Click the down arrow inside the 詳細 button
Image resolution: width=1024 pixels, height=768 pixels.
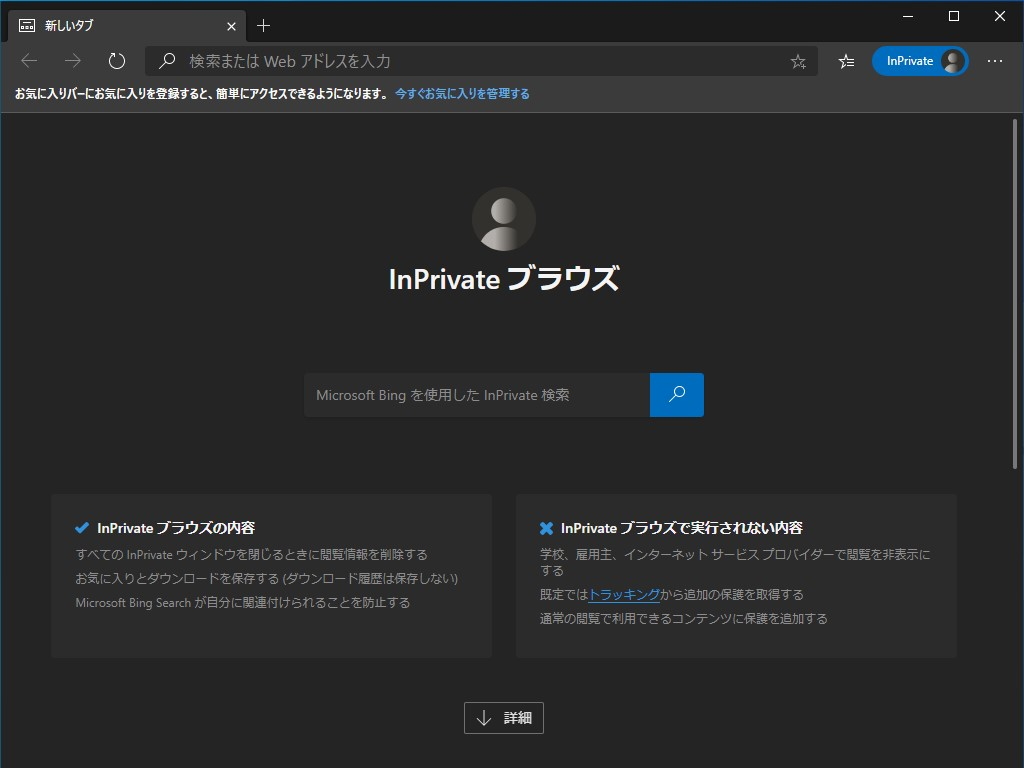(487, 717)
